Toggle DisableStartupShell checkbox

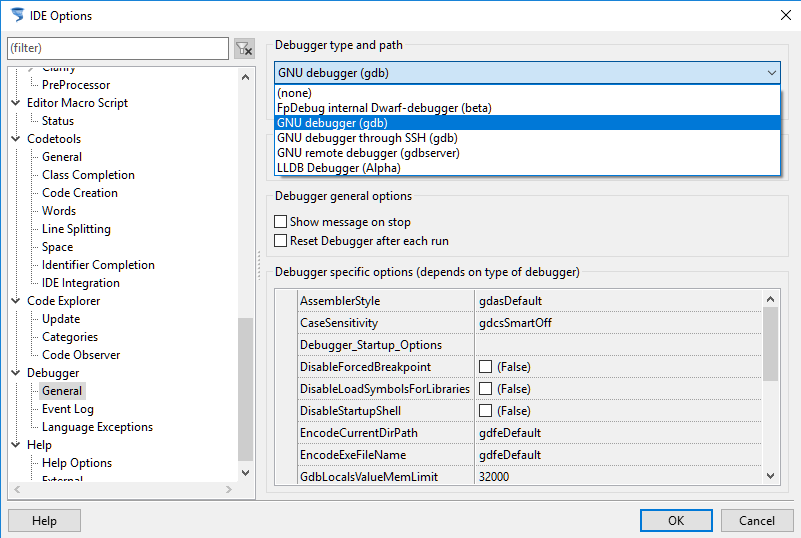[485, 411]
